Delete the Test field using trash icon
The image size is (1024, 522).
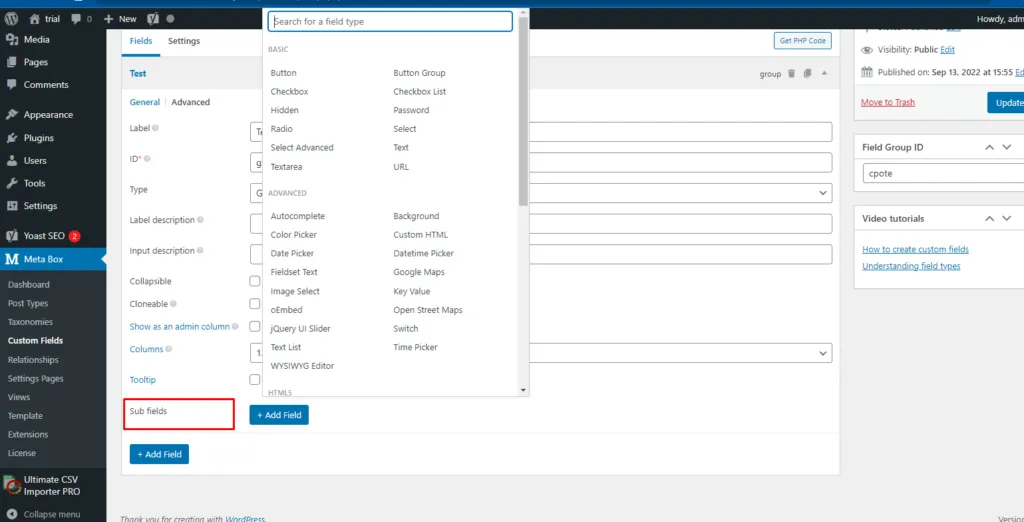tap(792, 74)
